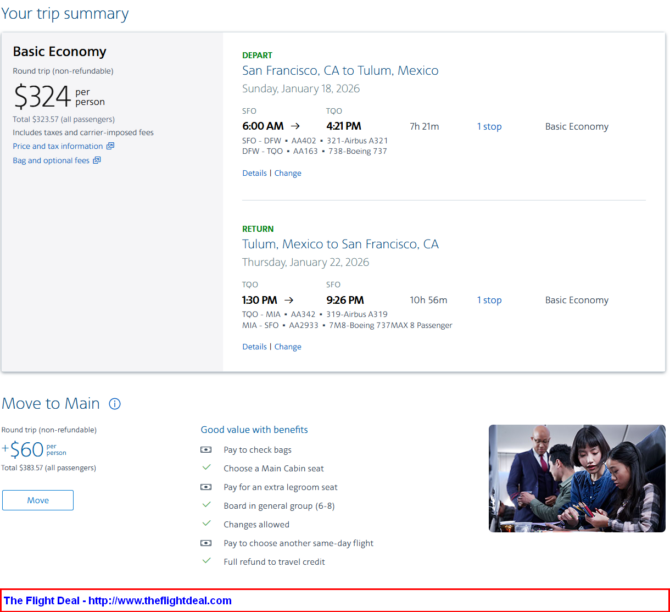670x612 pixels.
Task: Change the departing flight on January 18
Action: click(x=288, y=173)
